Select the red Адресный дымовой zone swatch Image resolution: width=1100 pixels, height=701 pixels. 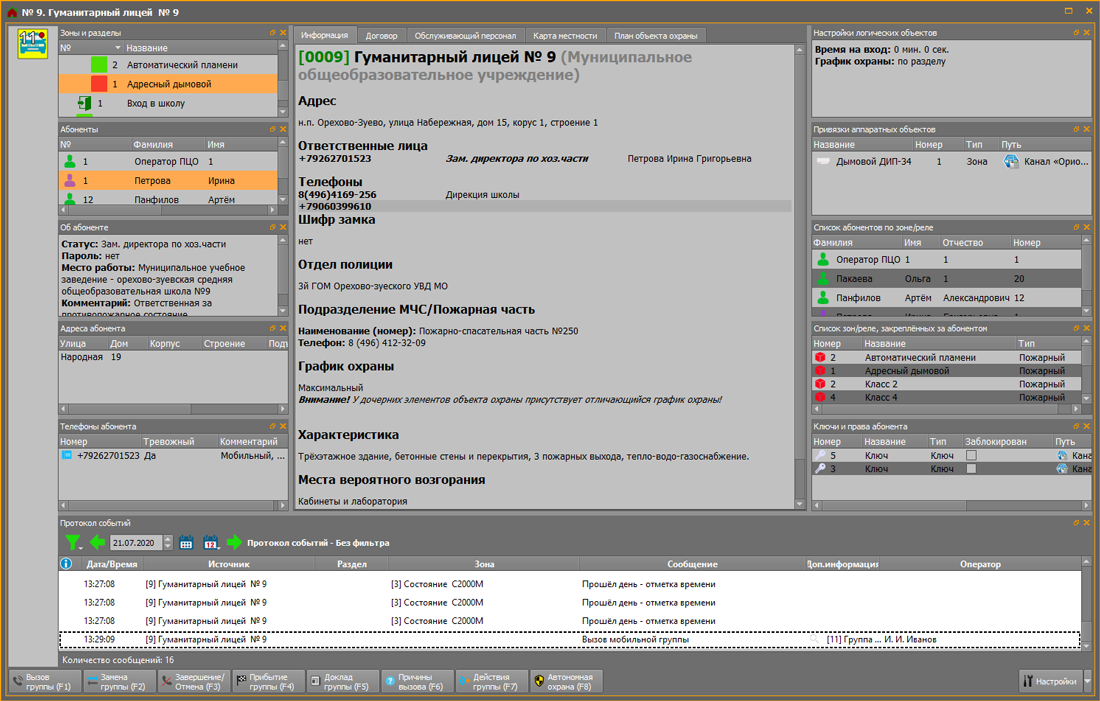click(99, 84)
